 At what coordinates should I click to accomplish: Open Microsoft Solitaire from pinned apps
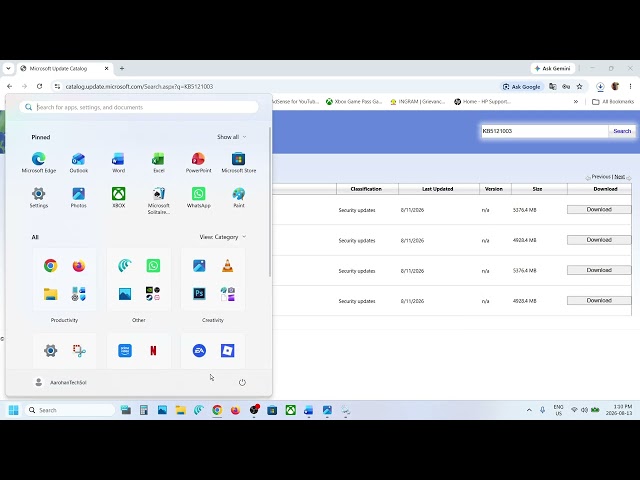coord(158,200)
